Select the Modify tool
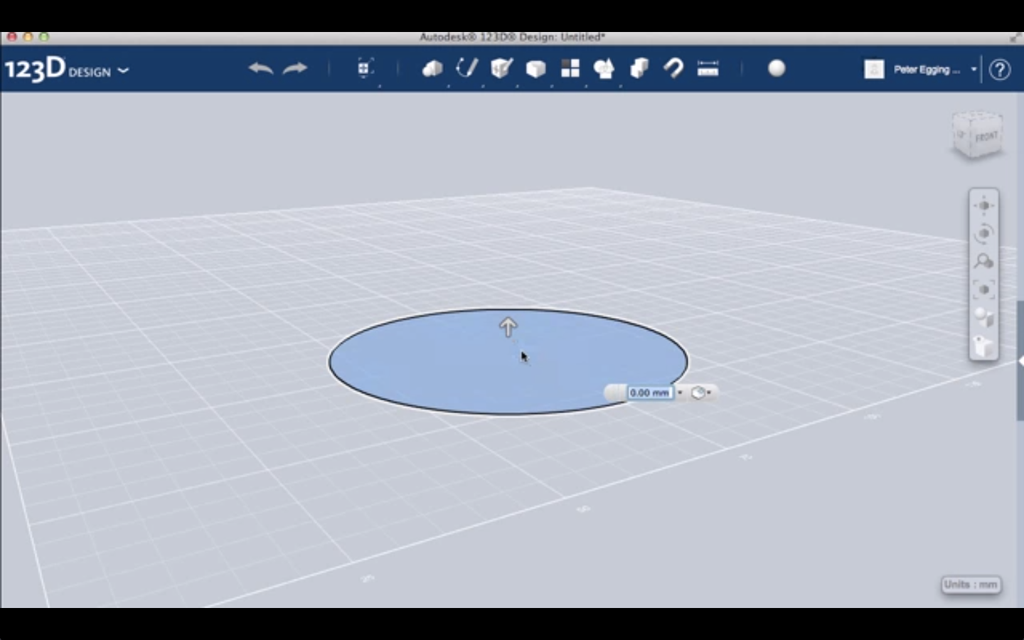The height and width of the screenshot is (640, 1024). pos(534,68)
